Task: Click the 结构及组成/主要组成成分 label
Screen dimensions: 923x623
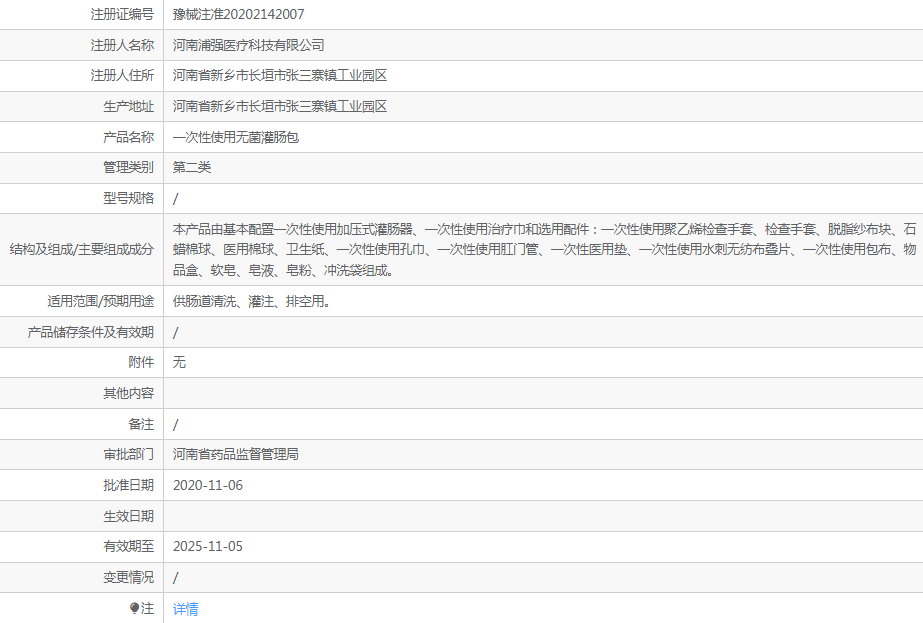Action: [82, 250]
